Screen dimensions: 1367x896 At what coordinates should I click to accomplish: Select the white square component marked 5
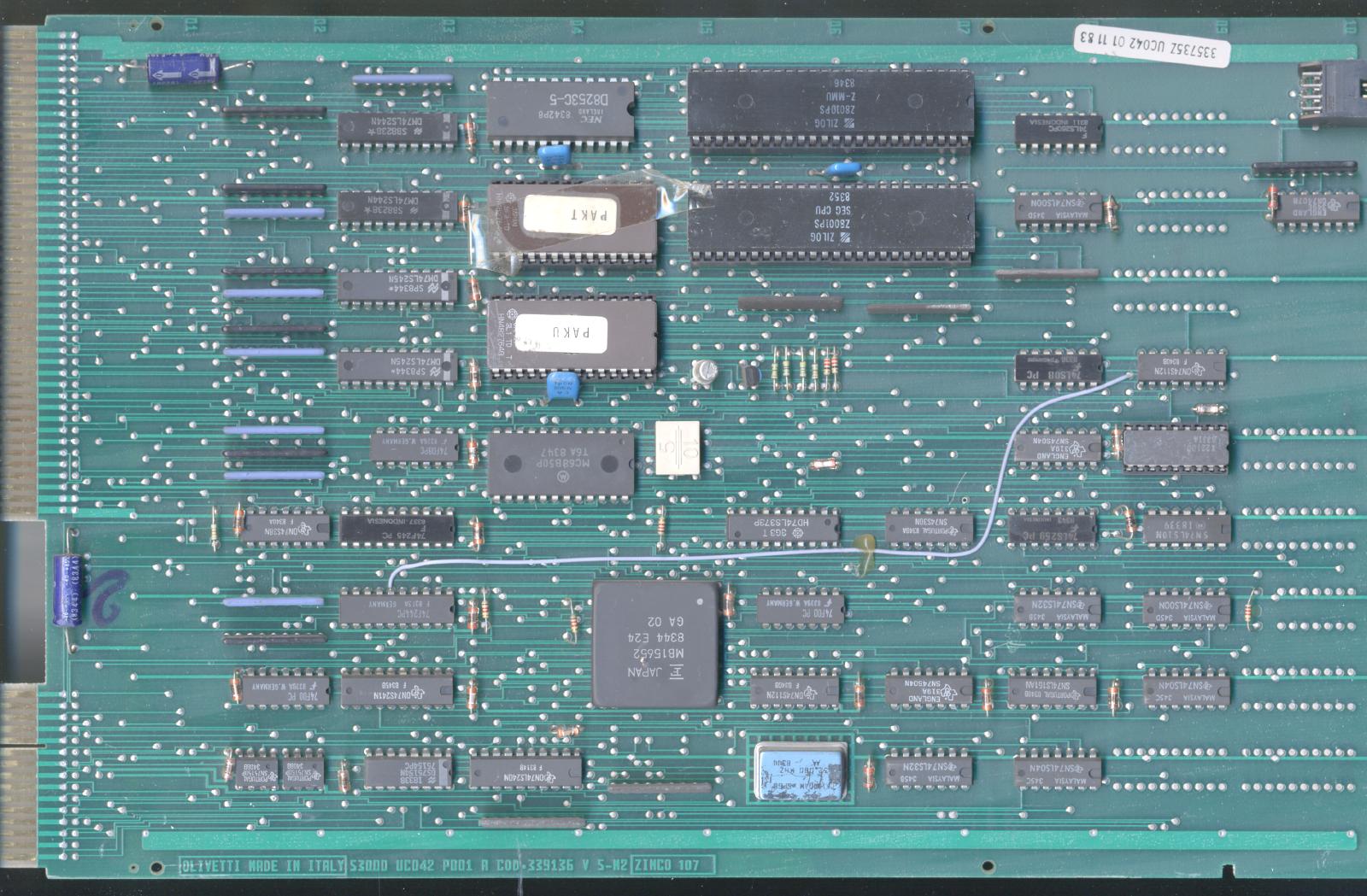(x=678, y=448)
